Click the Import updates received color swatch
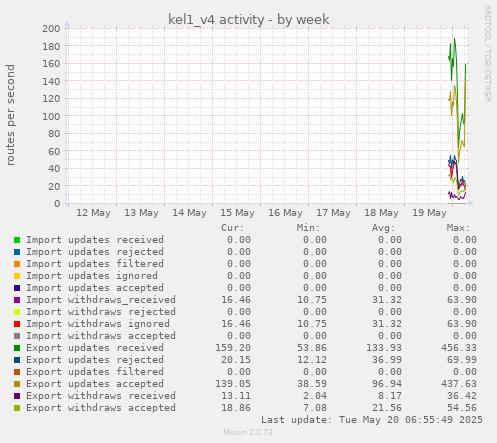 [x=17, y=240]
